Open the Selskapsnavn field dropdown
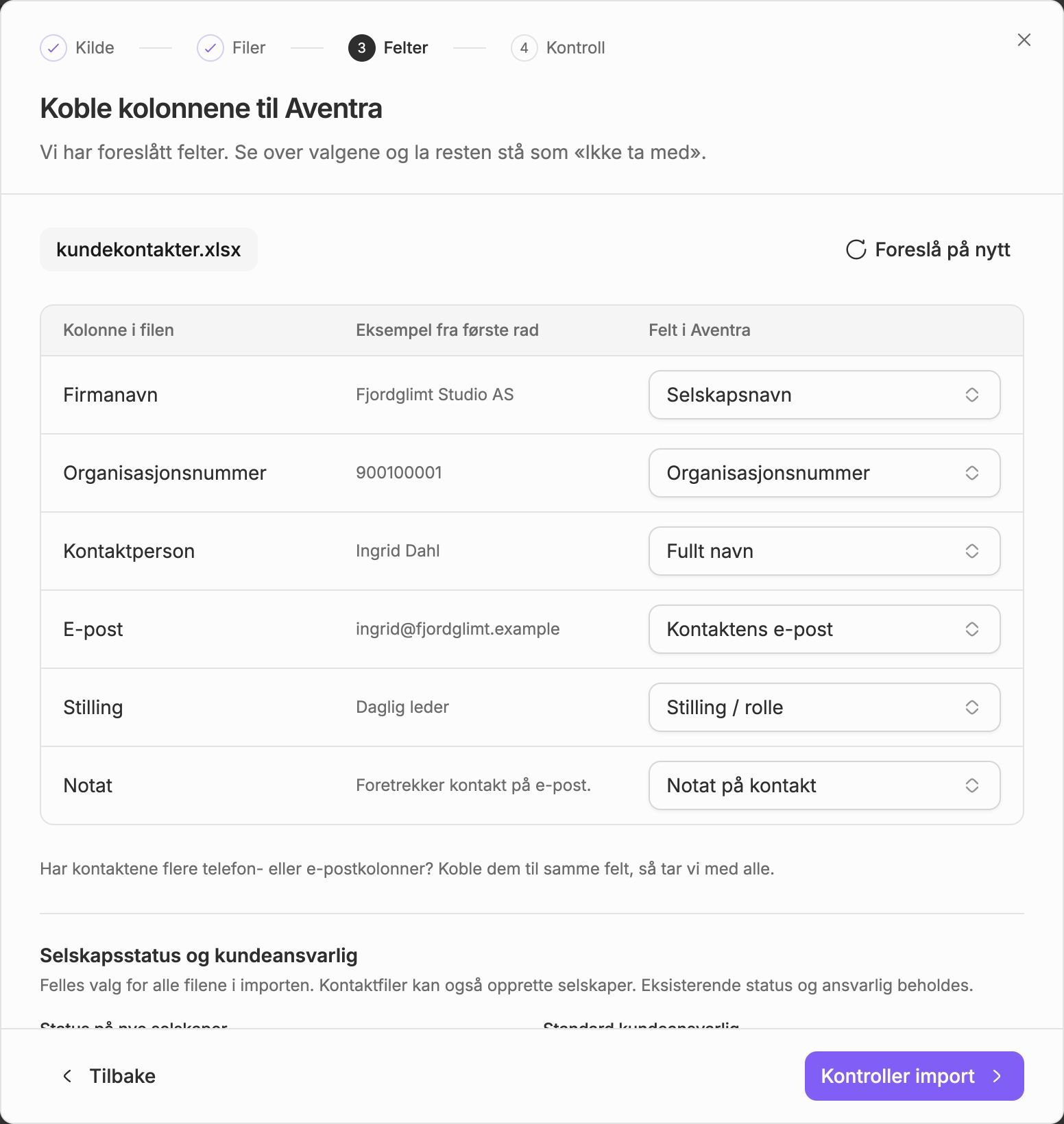 pyautogui.click(x=824, y=395)
